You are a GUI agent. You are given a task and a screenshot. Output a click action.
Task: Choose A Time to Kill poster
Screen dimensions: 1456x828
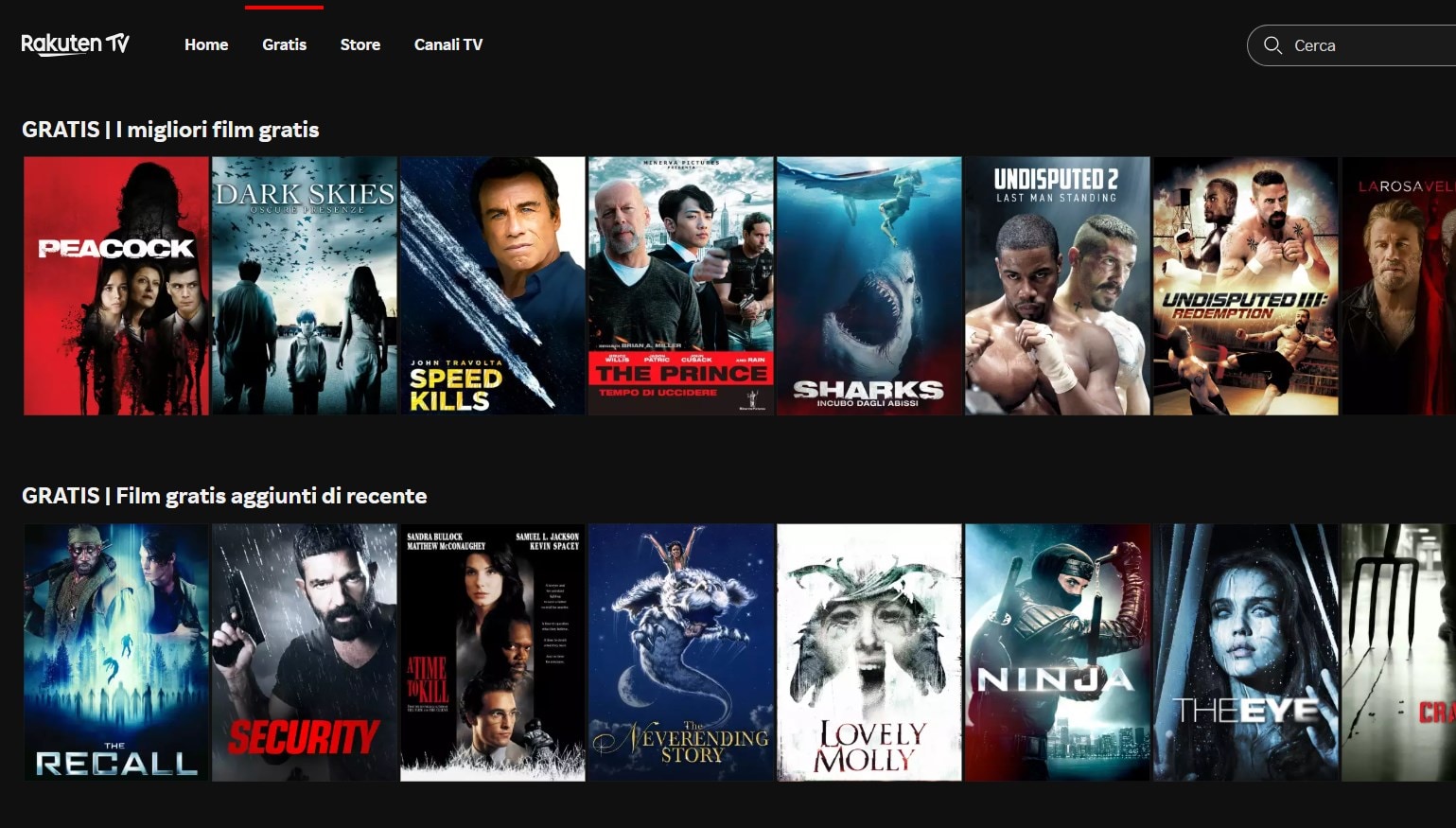tap(493, 653)
